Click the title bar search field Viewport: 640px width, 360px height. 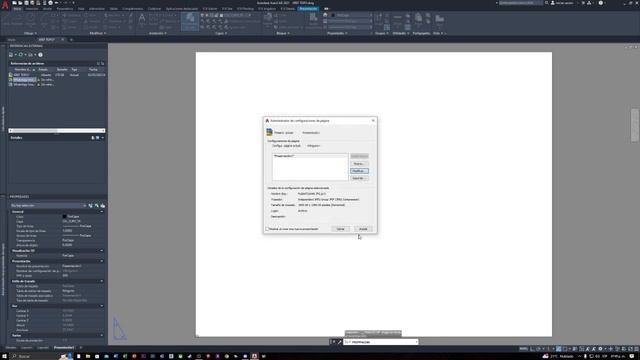click(x=521, y=3)
